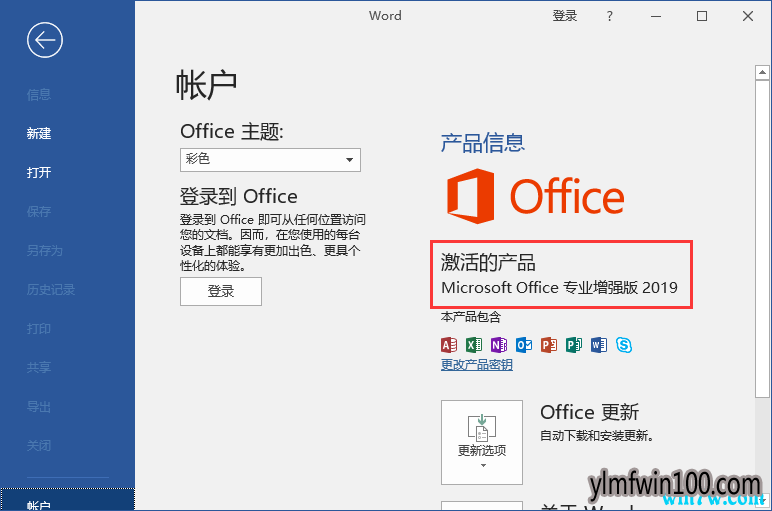Select 共享 in the sidebar

[39, 367]
